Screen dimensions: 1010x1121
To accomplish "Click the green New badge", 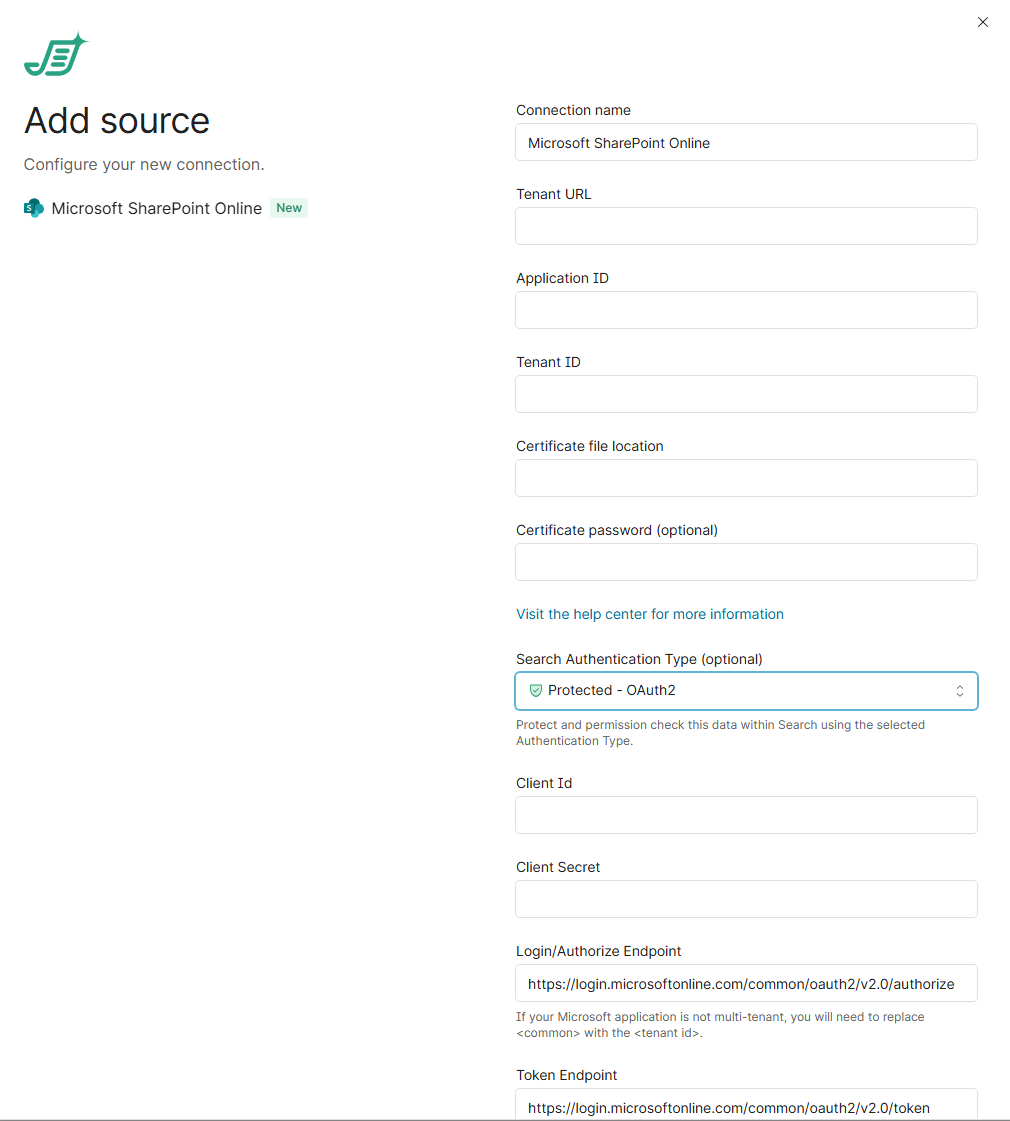I will click(x=289, y=208).
